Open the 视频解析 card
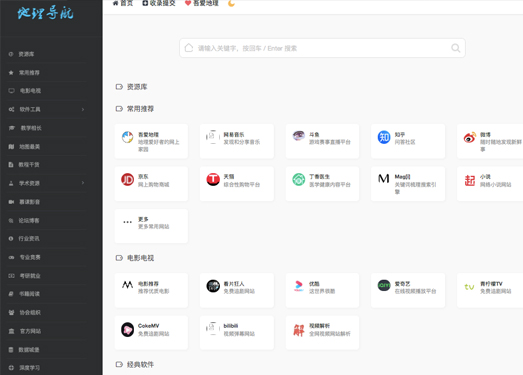523x375 pixels. [x=322, y=333]
